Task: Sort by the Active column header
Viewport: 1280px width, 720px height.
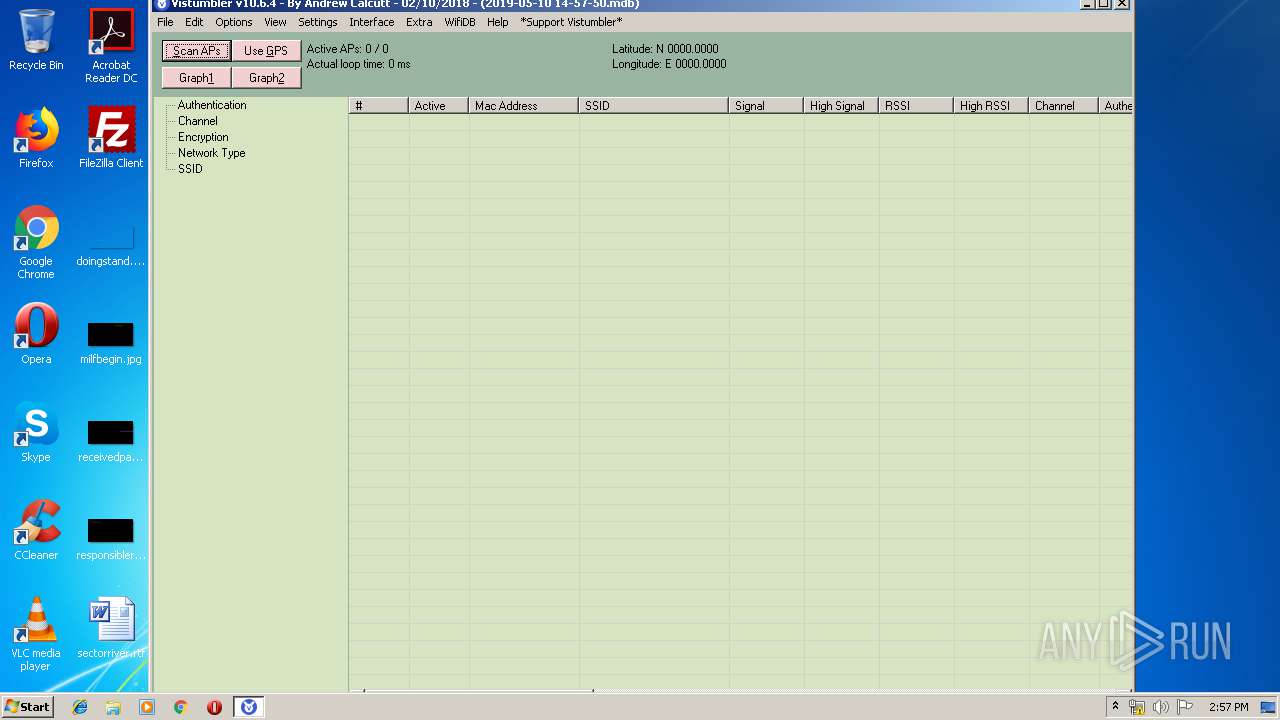Action: 439,106
